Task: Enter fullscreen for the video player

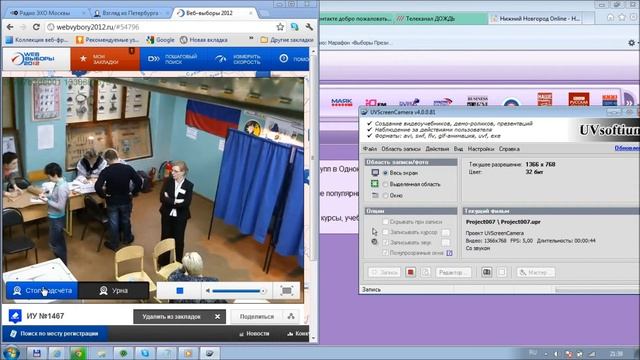Action: tap(287, 291)
